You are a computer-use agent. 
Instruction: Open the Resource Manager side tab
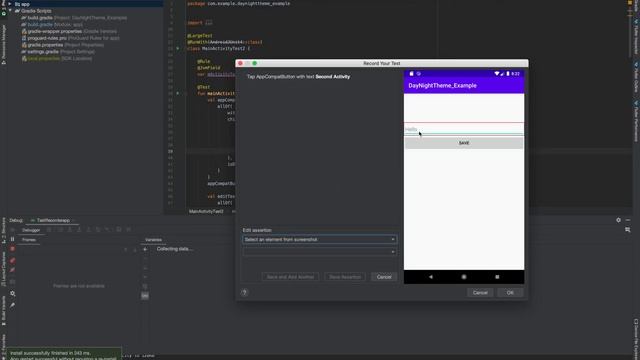[x=4, y=44]
